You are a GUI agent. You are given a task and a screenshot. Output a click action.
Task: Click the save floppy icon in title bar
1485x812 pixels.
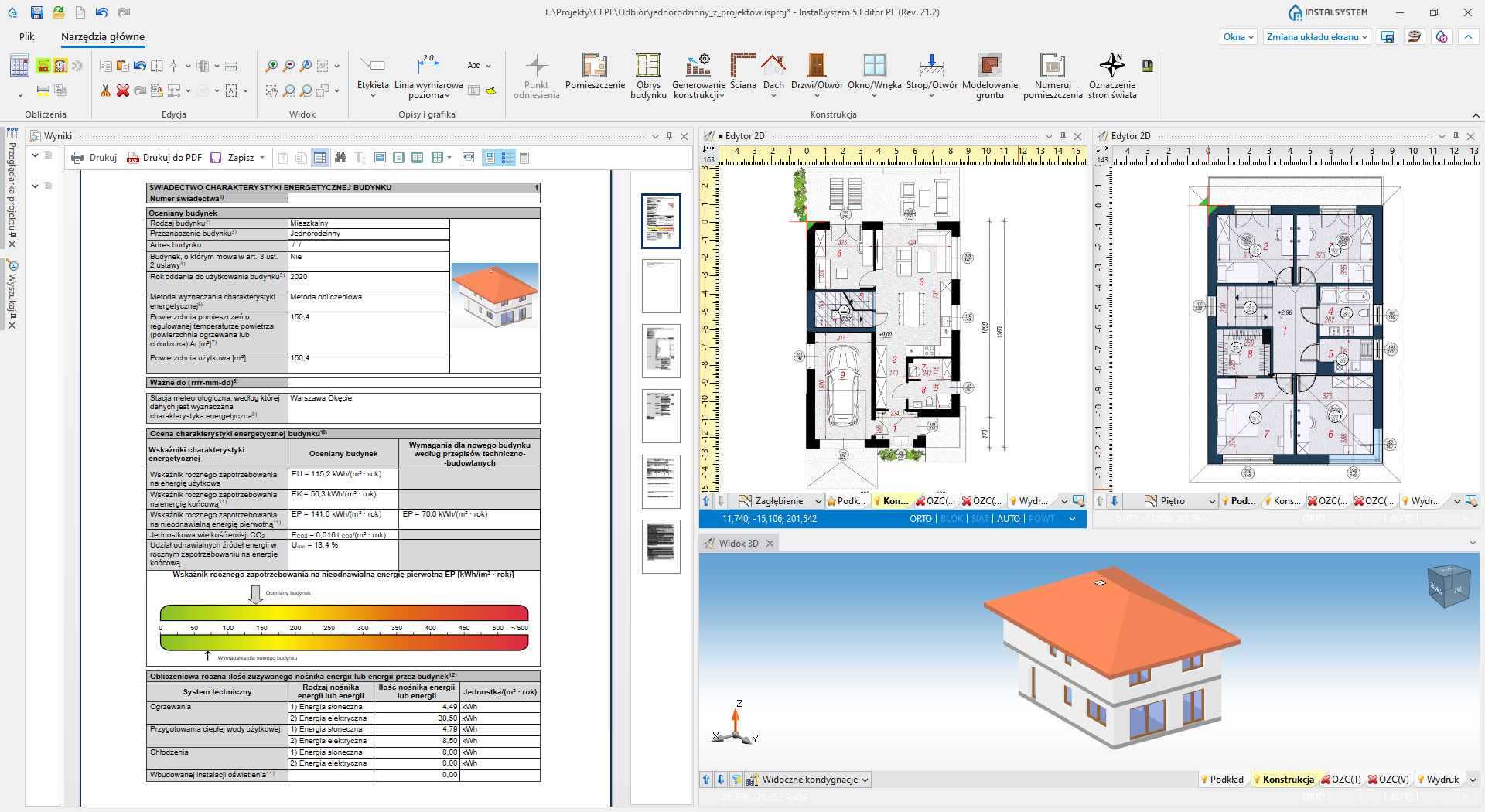[x=37, y=12]
